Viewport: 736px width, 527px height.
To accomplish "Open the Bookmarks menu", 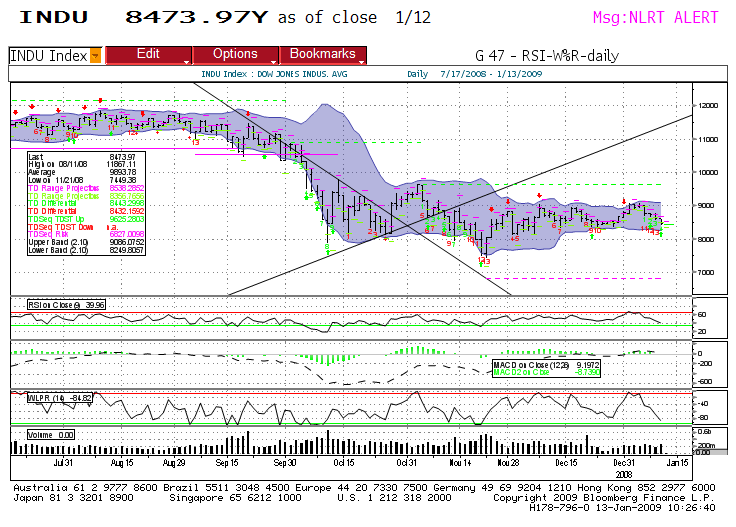I will pyautogui.click(x=322, y=54).
